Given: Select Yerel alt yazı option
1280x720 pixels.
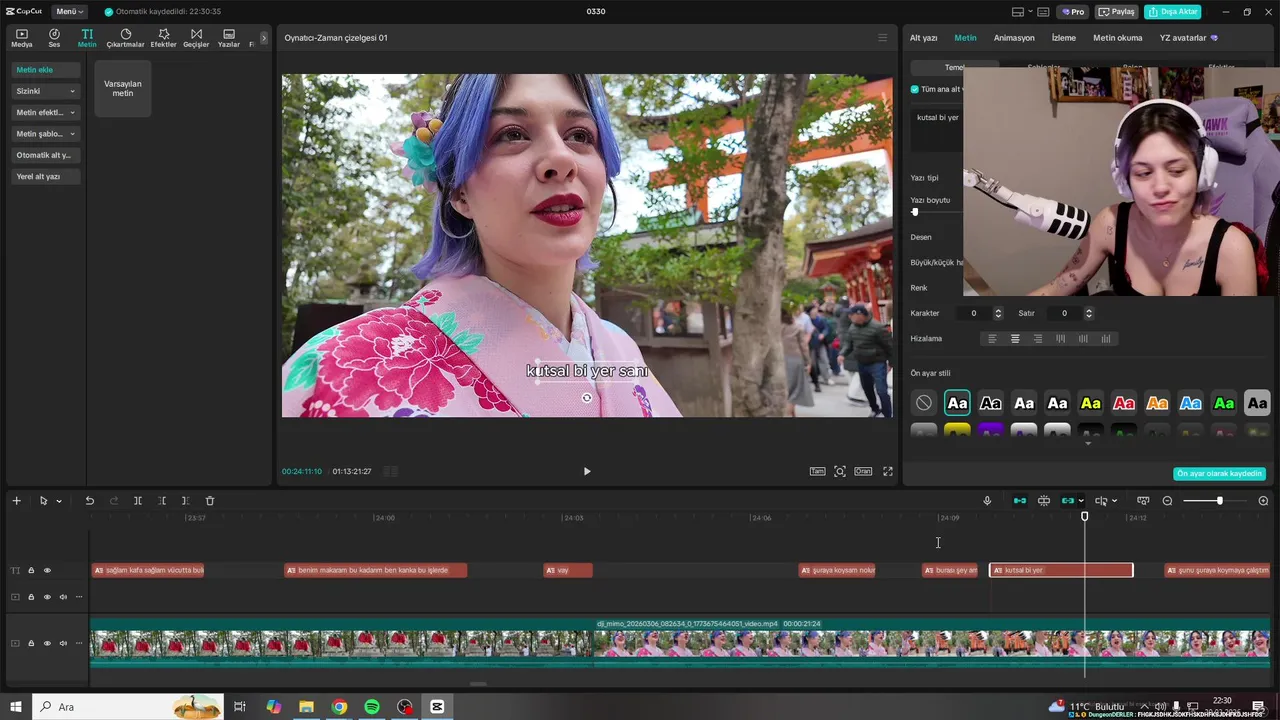Looking at the screenshot, I should pos(46,177).
